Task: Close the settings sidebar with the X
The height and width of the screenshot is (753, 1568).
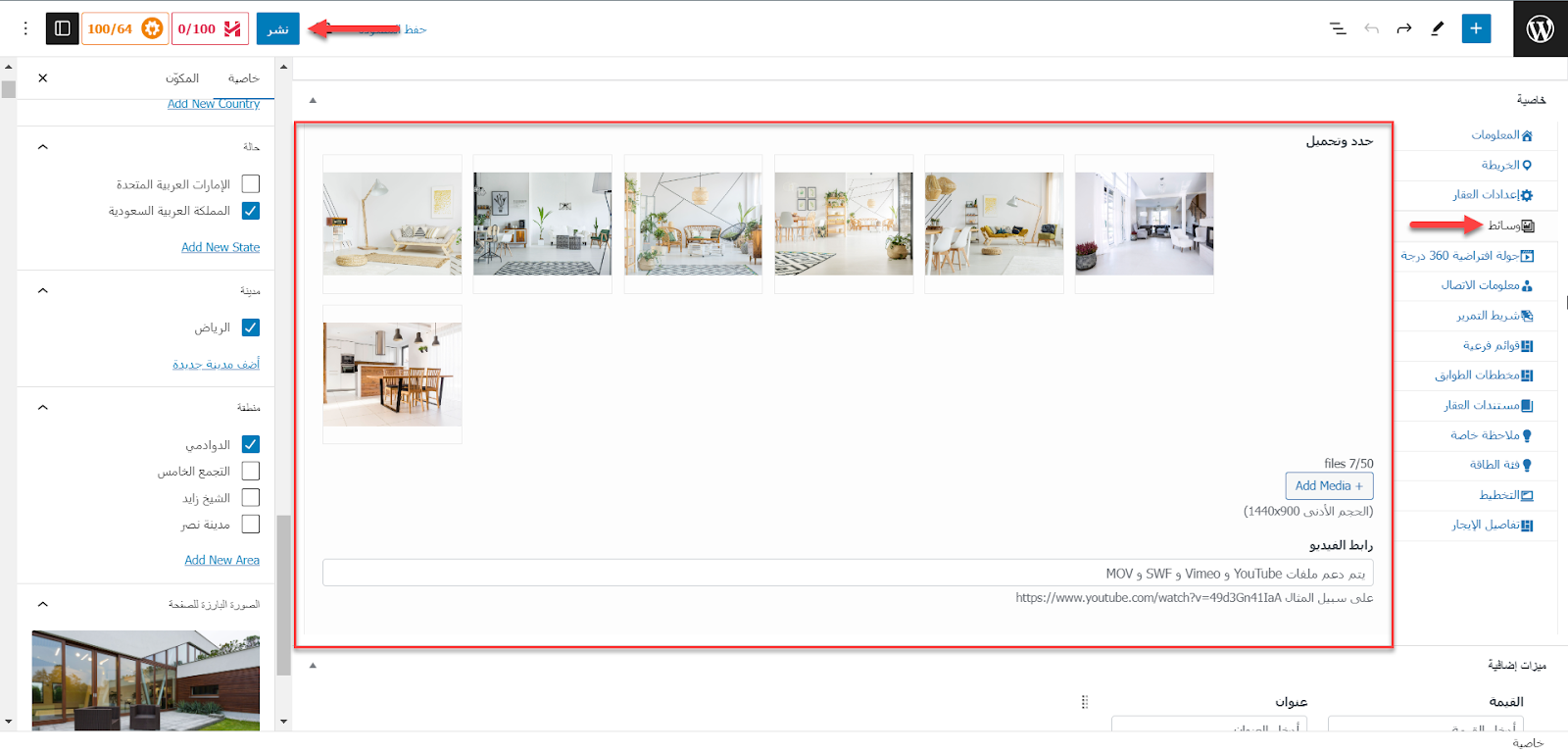Action: tap(43, 77)
